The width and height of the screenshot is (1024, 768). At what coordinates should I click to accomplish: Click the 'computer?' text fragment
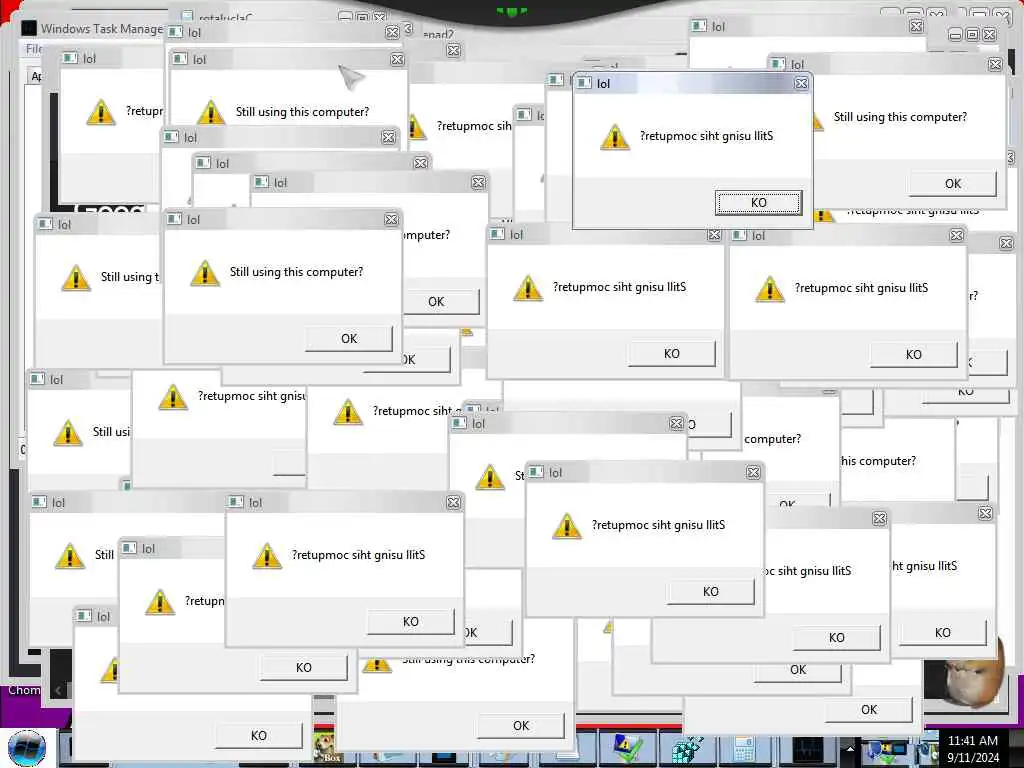(773, 439)
